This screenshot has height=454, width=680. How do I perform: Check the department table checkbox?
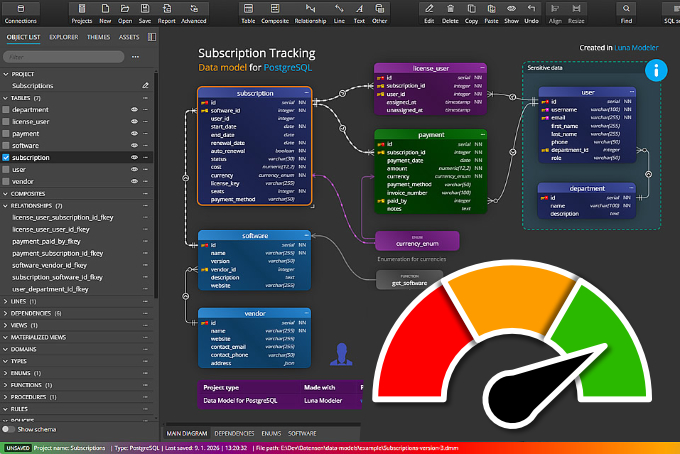coord(6,110)
